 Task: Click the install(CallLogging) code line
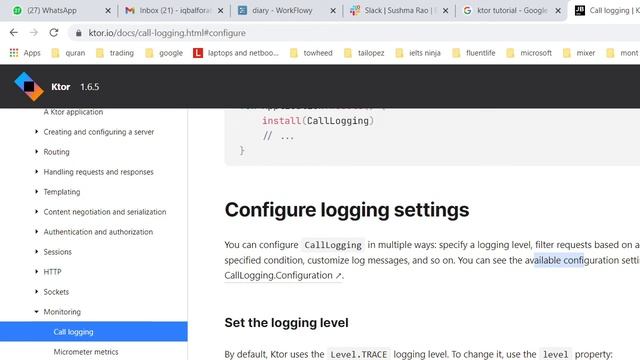click(318, 121)
